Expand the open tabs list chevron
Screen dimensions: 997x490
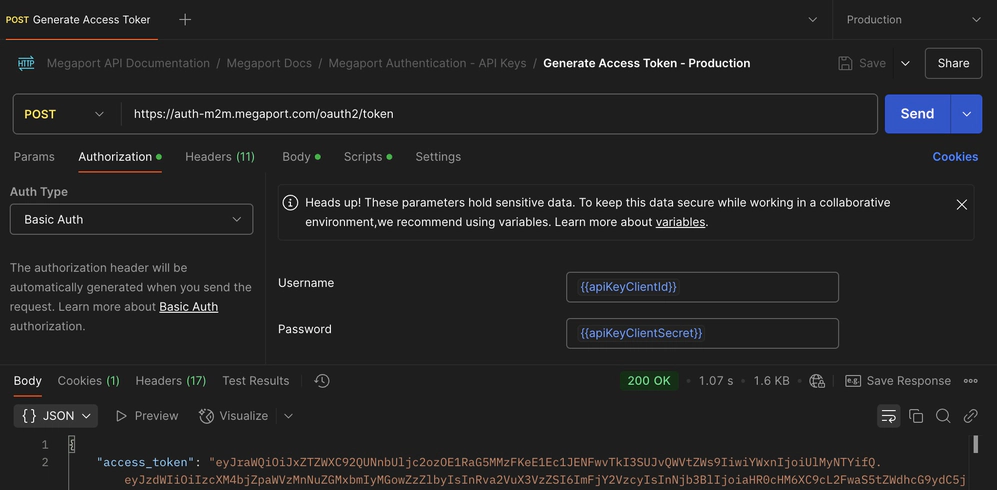pos(812,20)
